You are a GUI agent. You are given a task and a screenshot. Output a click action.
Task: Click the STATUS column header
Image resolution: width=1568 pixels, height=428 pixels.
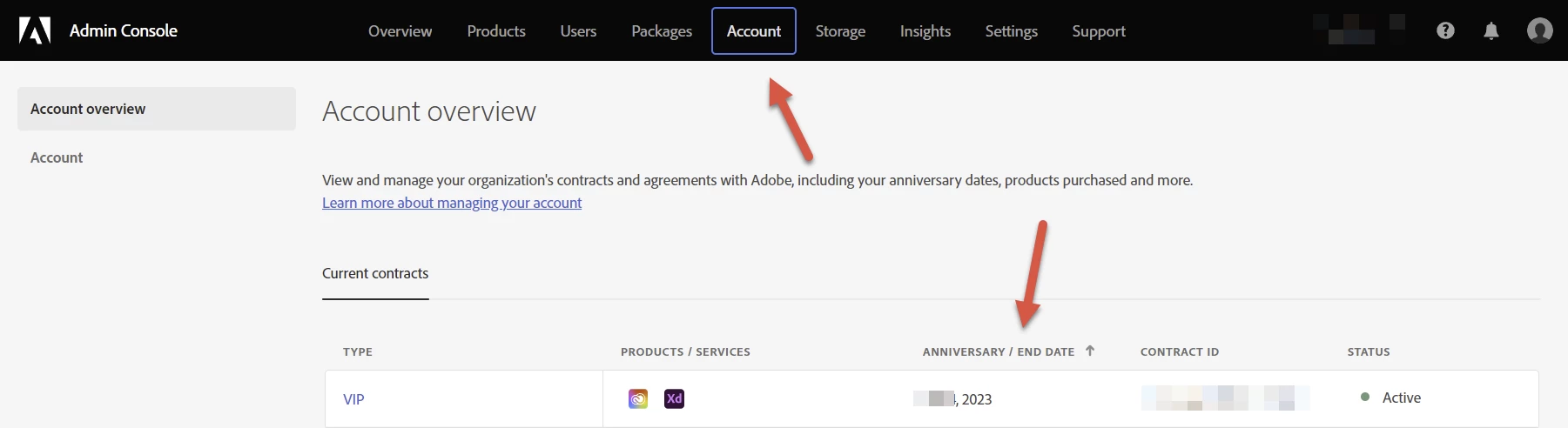(x=1369, y=351)
